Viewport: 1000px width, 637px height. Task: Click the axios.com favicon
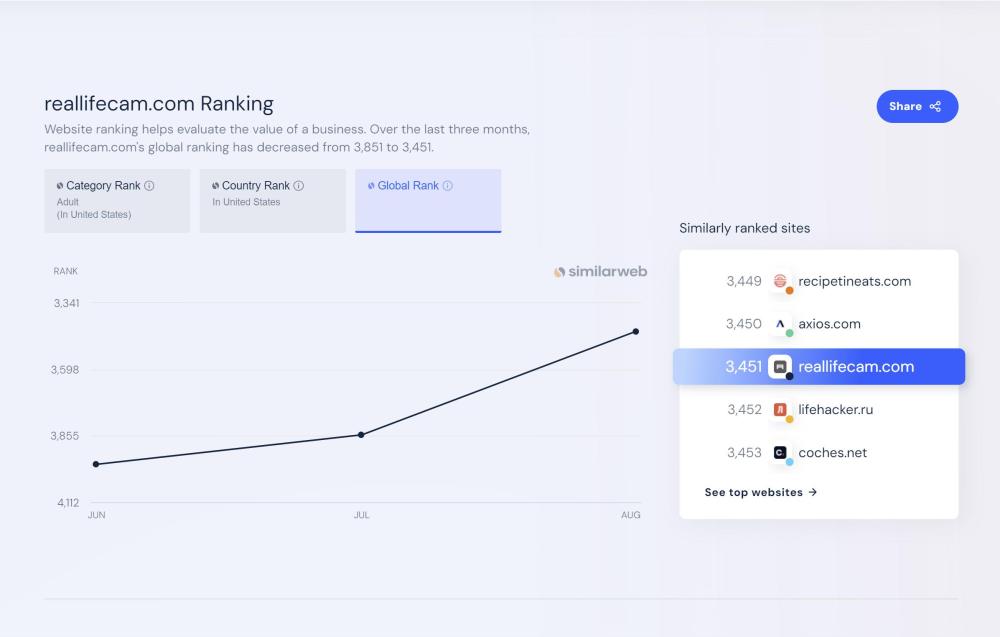781,324
